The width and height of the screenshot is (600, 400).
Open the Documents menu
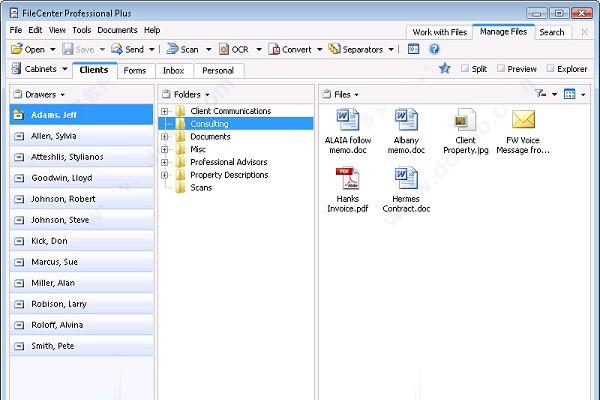pyautogui.click(x=117, y=30)
